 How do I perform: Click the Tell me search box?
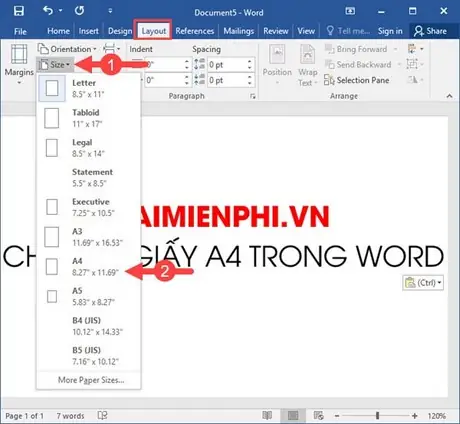point(348,31)
